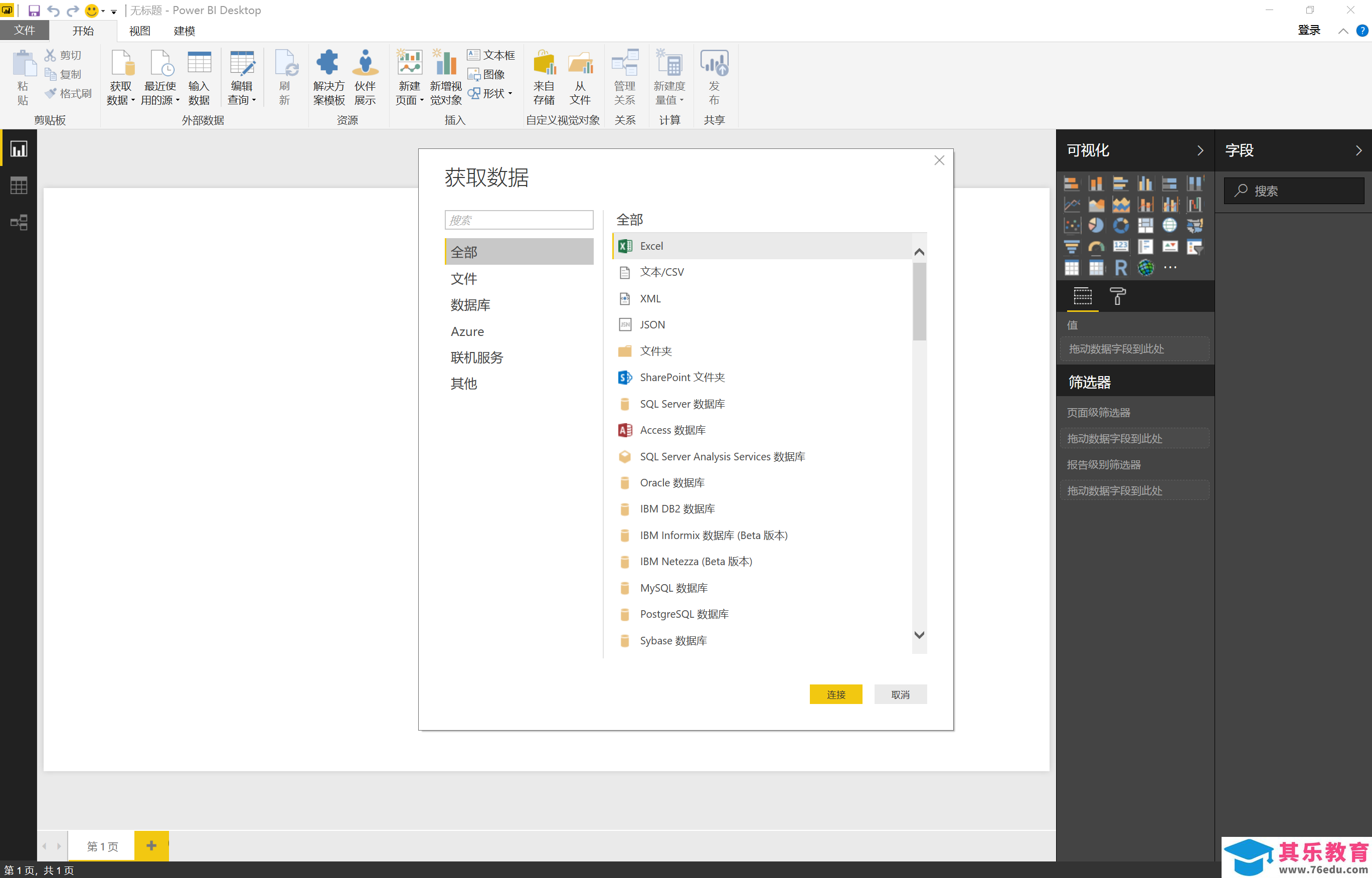
Task: Expand Recent Sources (最近使用的源) dropdown
Action: 178,101
